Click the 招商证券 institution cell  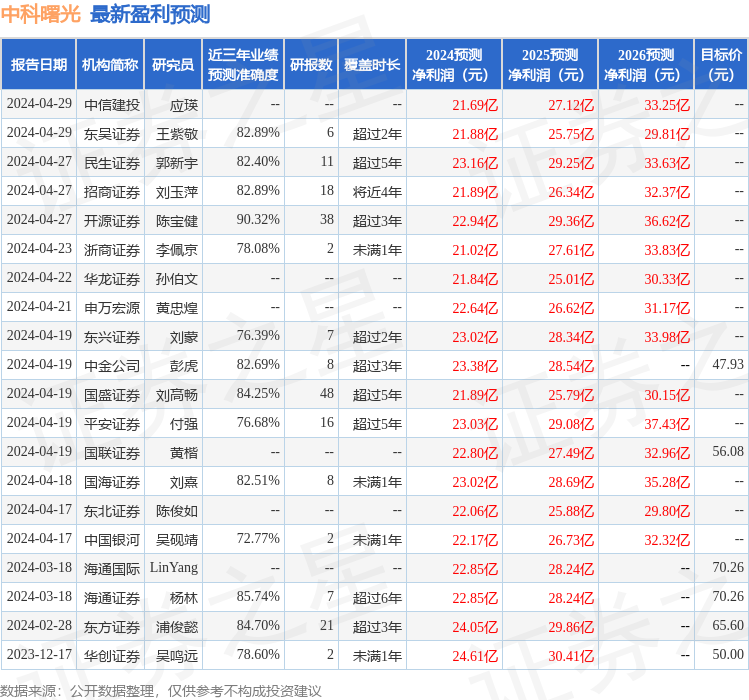coord(112,192)
